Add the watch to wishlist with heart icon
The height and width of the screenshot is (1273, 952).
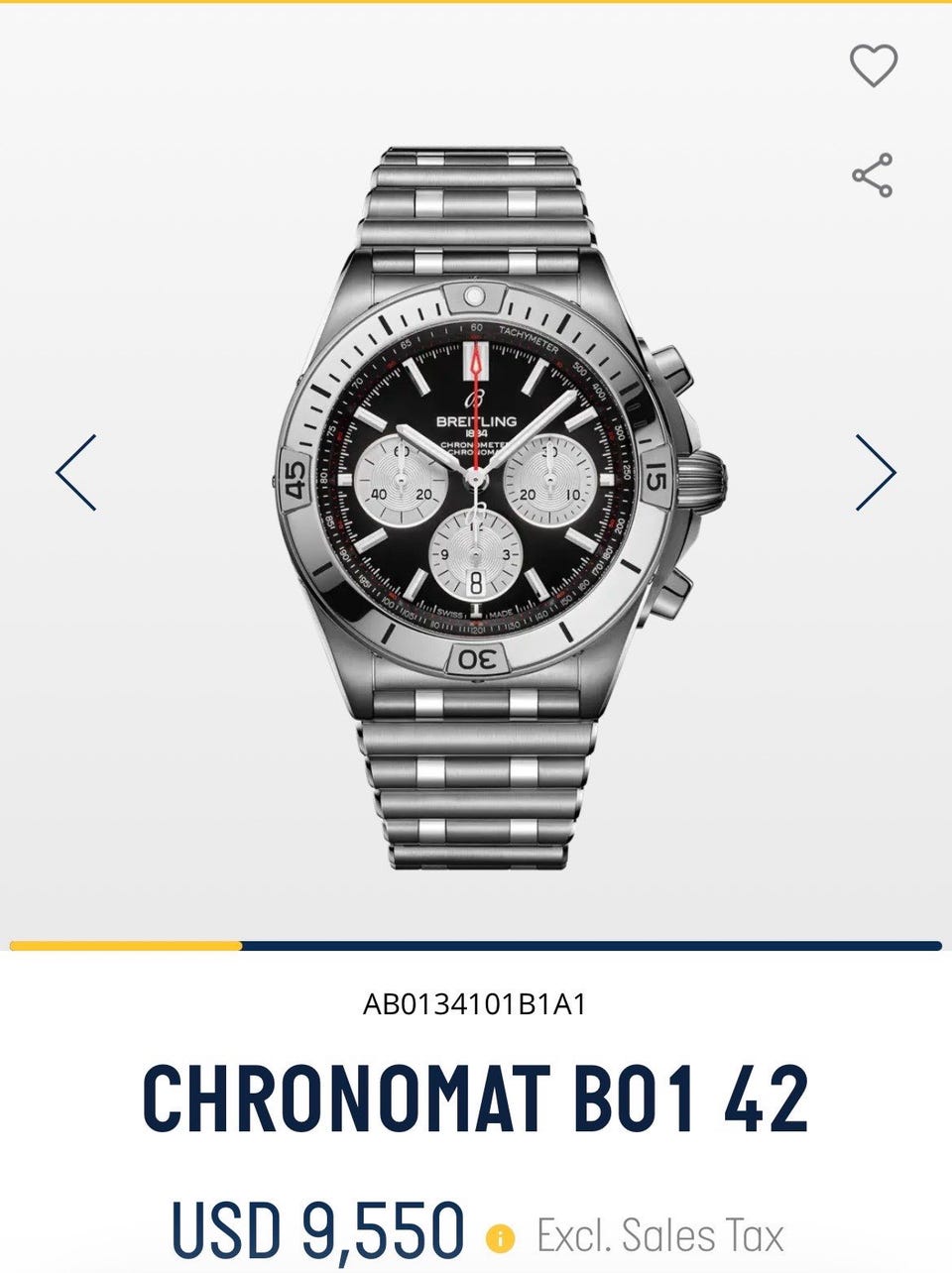coord(873,65)
